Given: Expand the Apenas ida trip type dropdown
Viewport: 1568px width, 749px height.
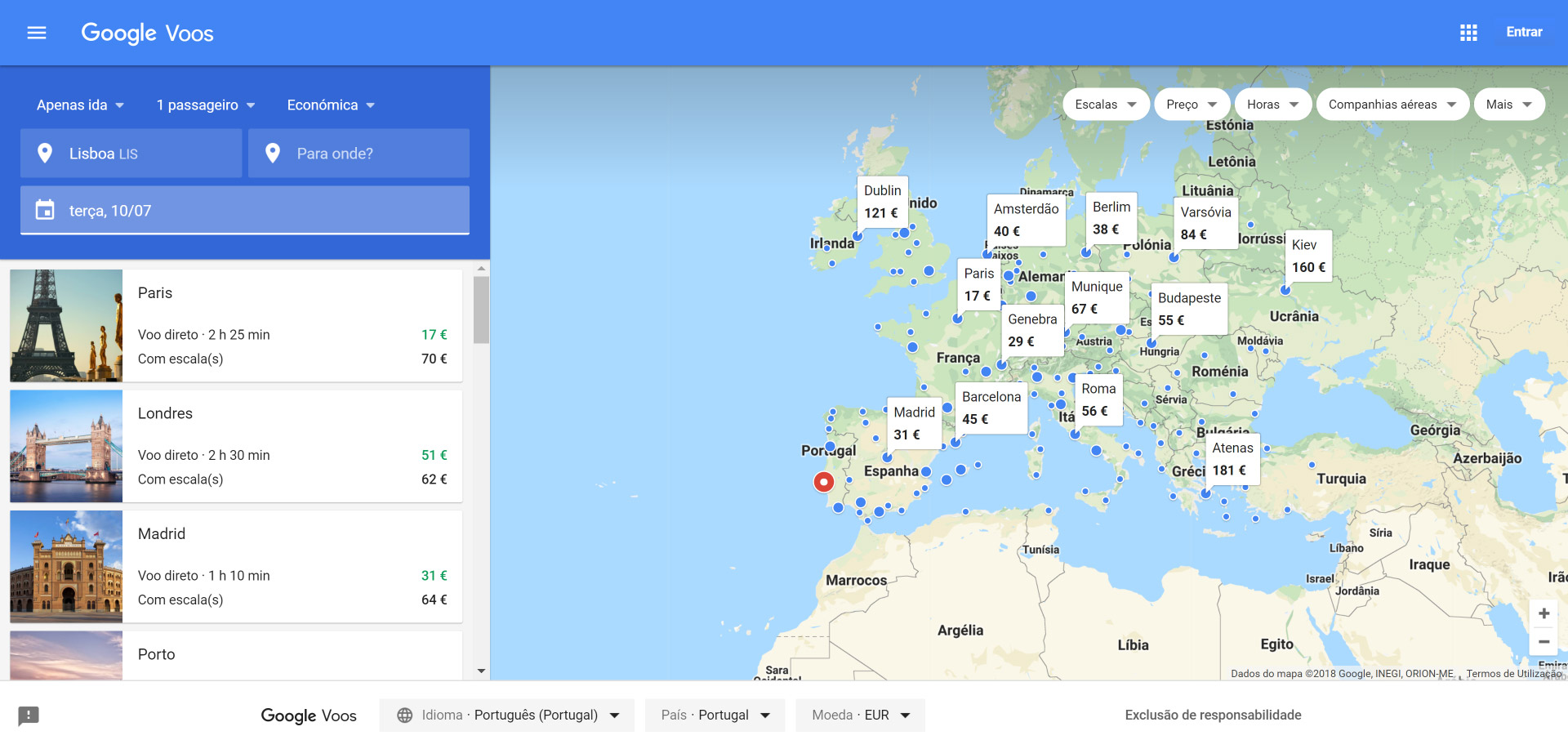Looking at the screenshot, I should click(x=80, y=105).
